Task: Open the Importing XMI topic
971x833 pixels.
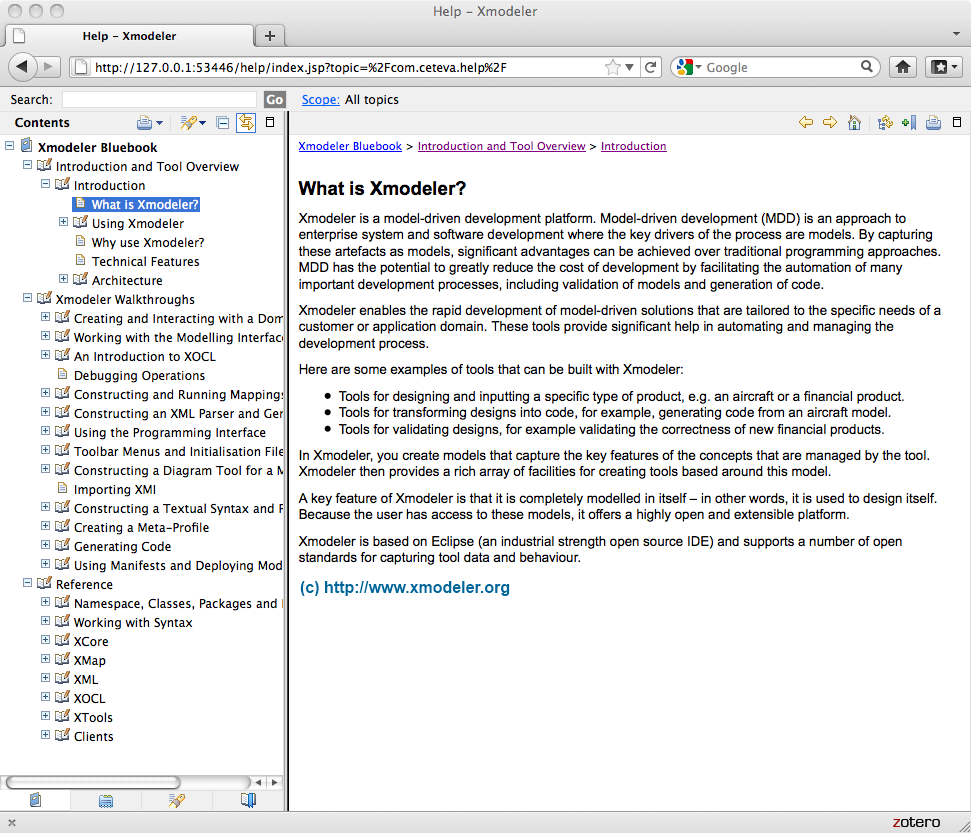Action: pyautogui.click(x=115, y=490)
